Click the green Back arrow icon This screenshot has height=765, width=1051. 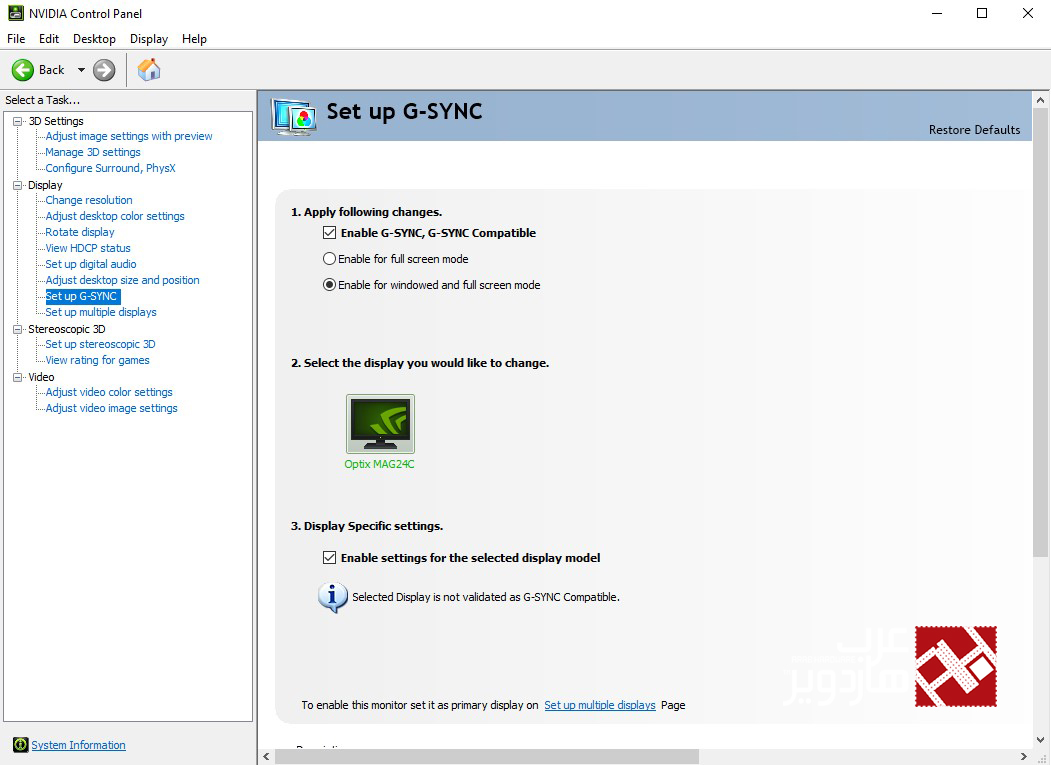tap(23, 70)
